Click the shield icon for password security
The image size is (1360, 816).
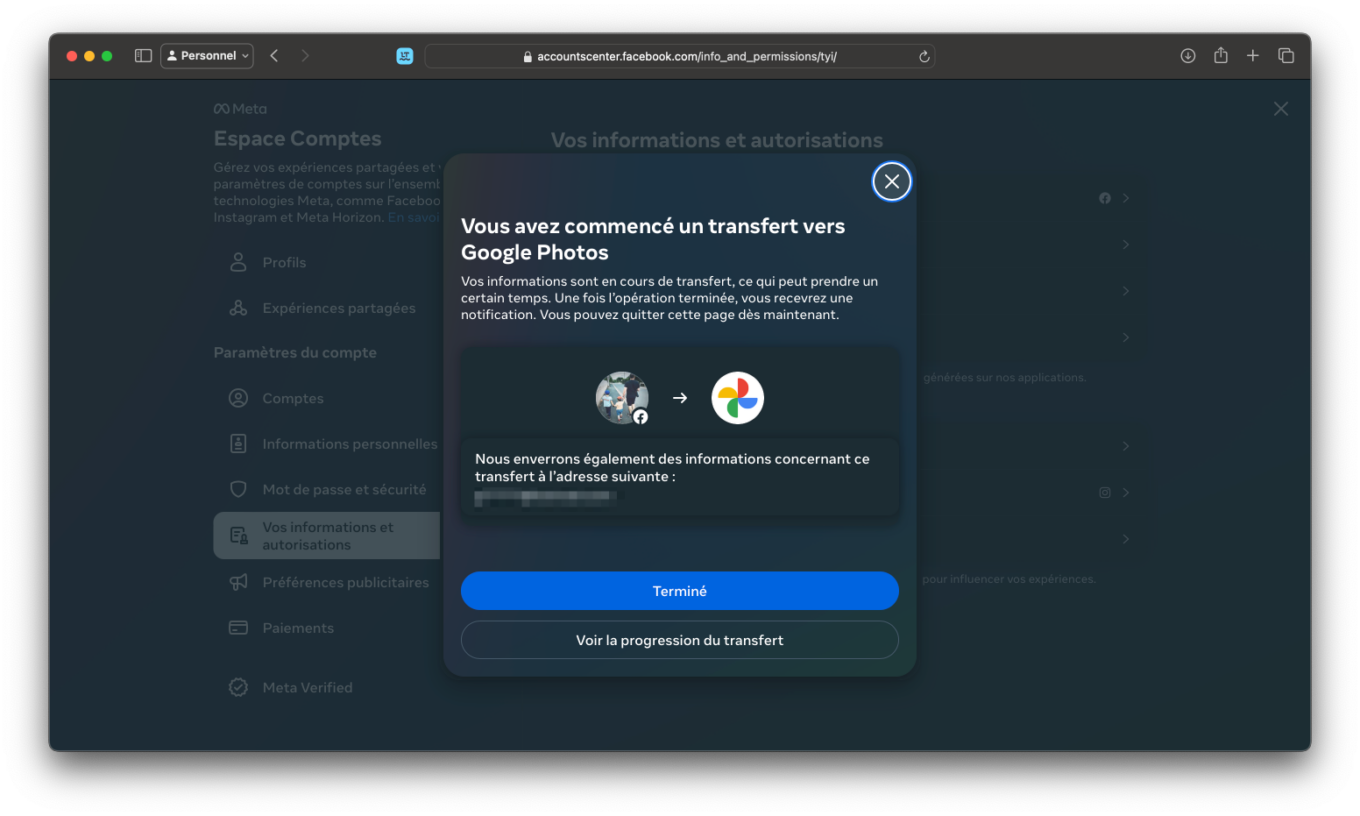tap(238, 490)
